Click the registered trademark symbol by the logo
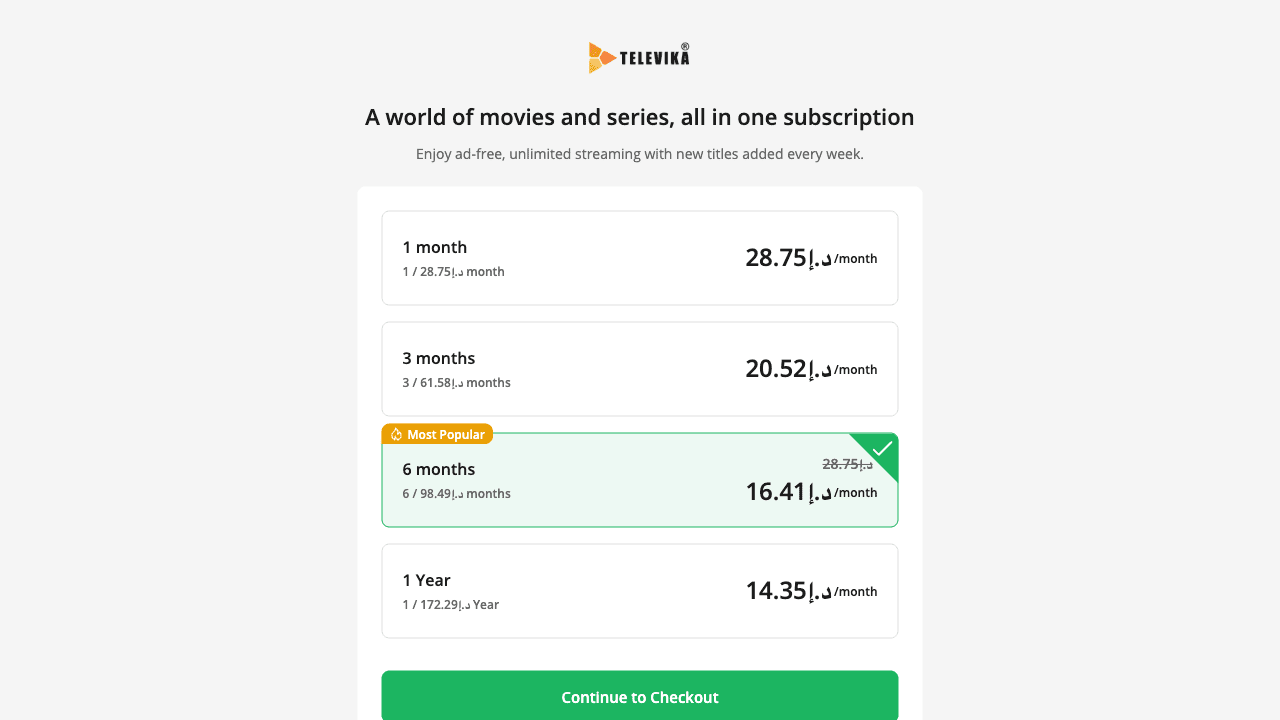 click(x=685, y=46)
